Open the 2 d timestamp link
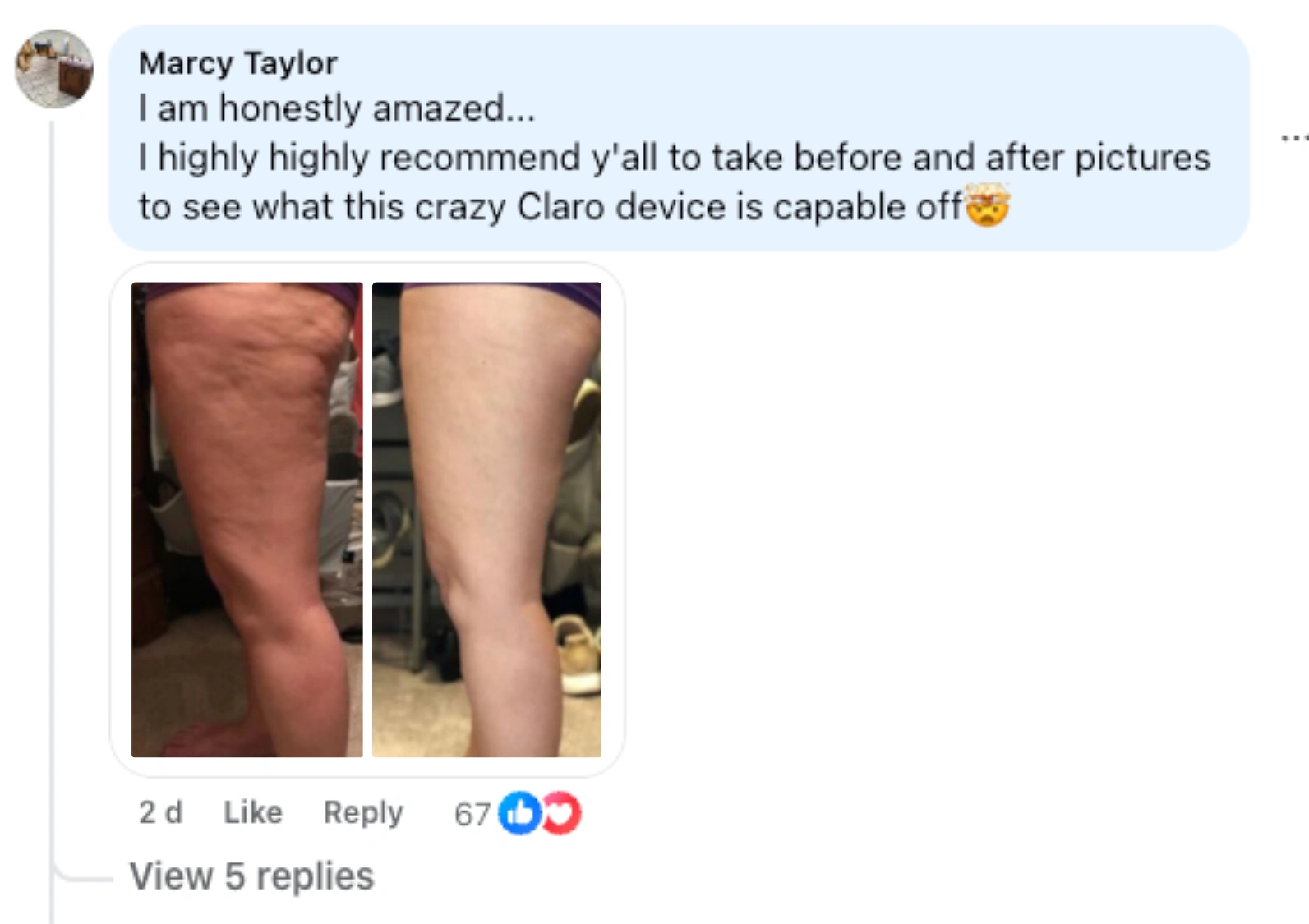Viewport: 1309px width, 924px height. [160, 812]
